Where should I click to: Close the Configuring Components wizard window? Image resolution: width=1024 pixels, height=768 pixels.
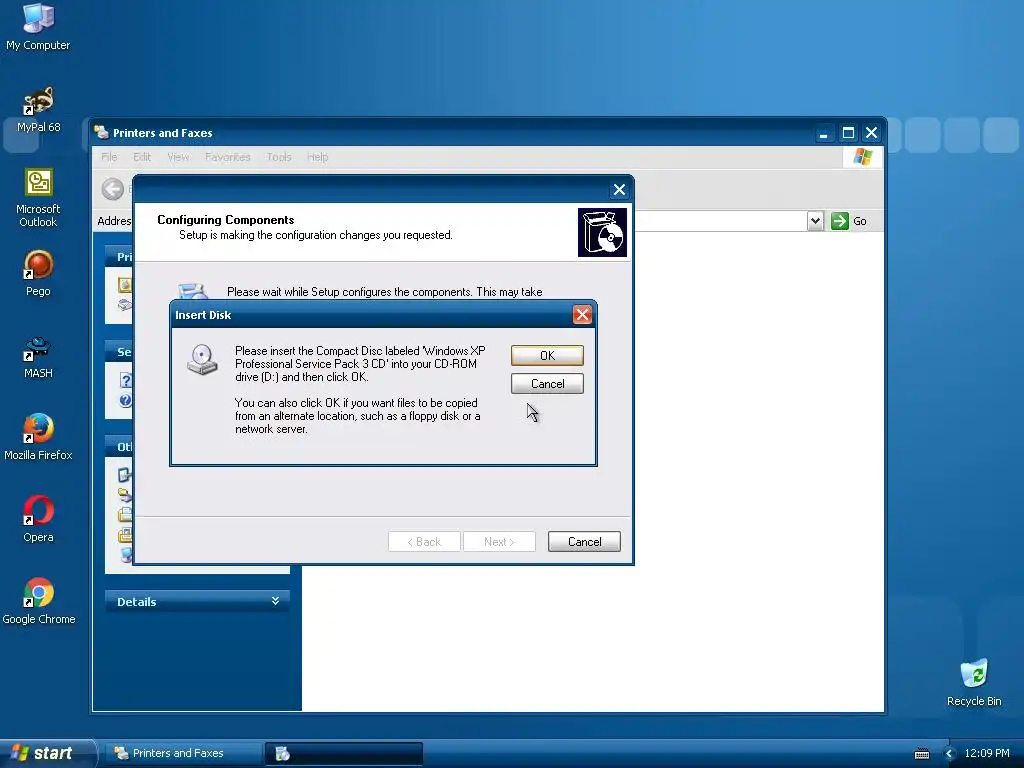click(x=619, y=189)
